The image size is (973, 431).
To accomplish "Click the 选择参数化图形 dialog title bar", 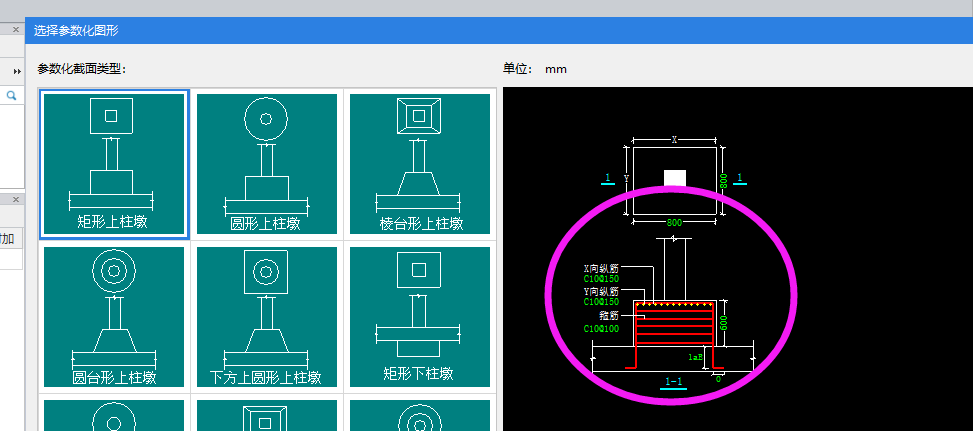I will pos(499,30).
